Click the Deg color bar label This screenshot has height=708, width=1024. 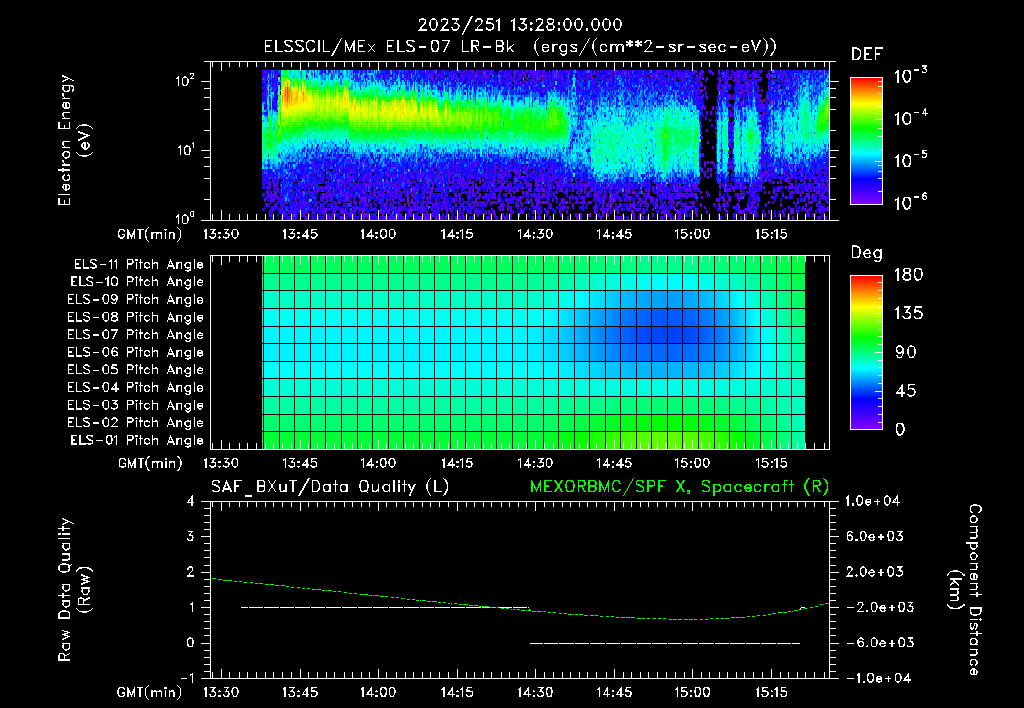[x=867, y=253]
